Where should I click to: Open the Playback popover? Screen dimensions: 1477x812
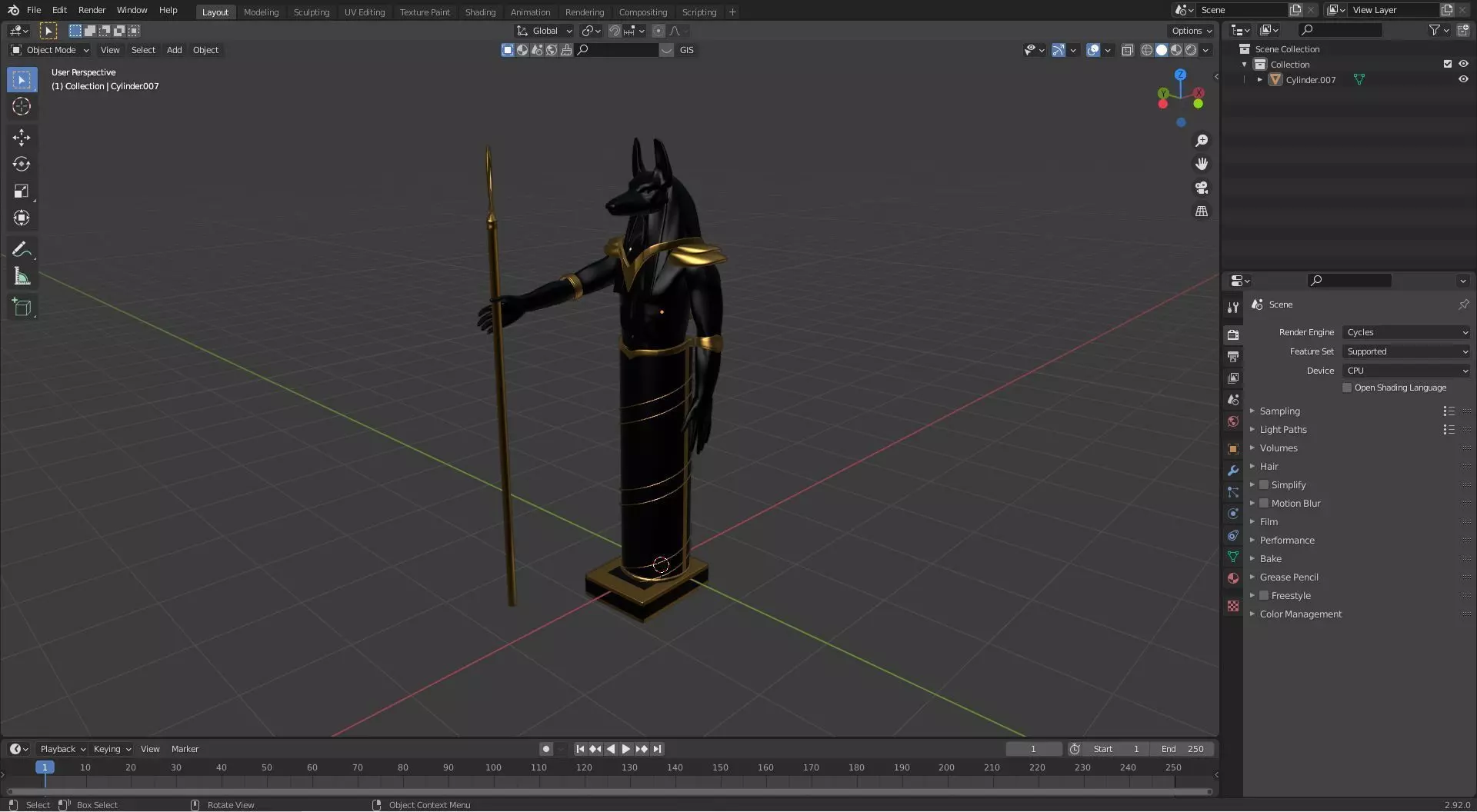[62, 750]
